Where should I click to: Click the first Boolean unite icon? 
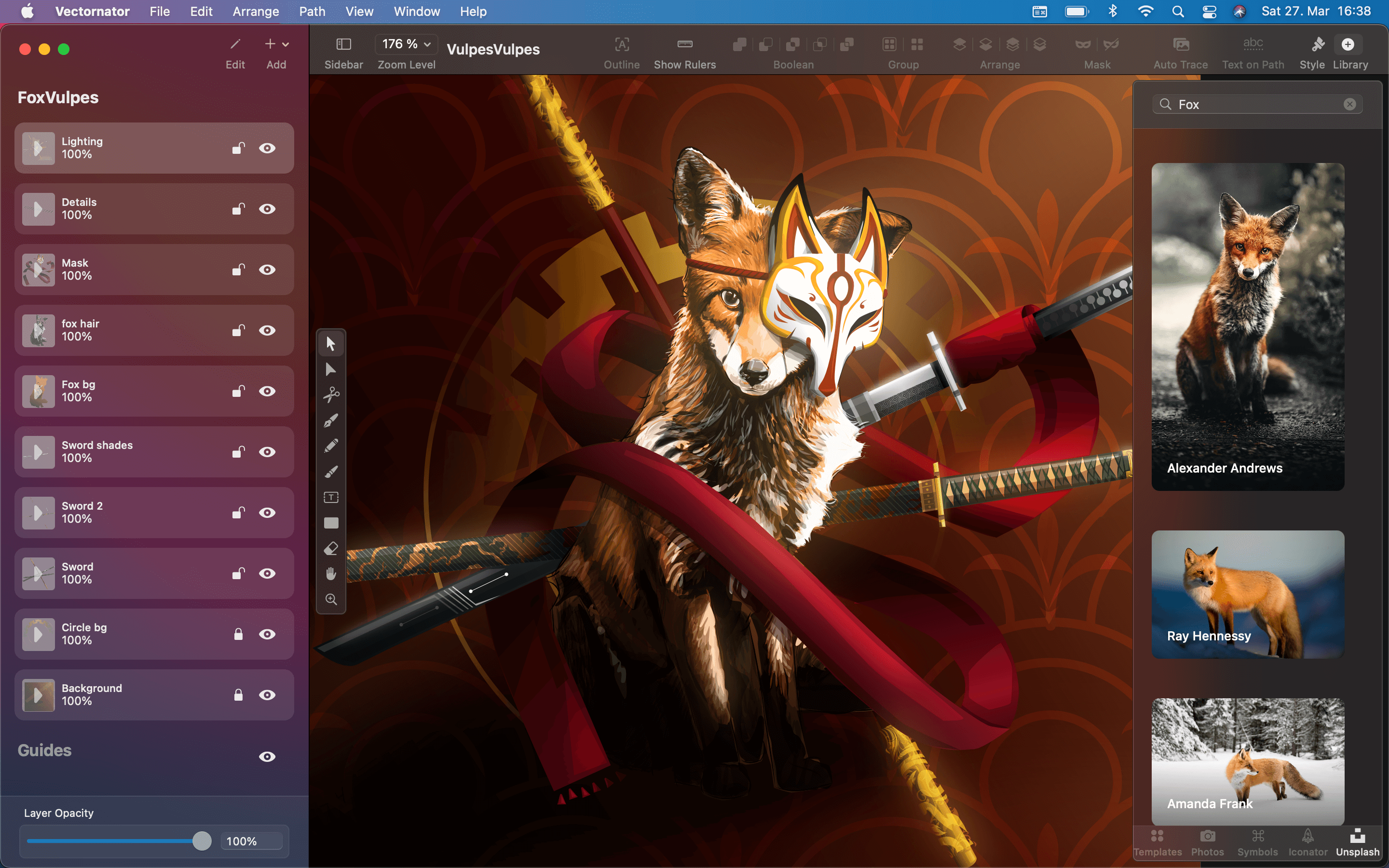(739, 44)
